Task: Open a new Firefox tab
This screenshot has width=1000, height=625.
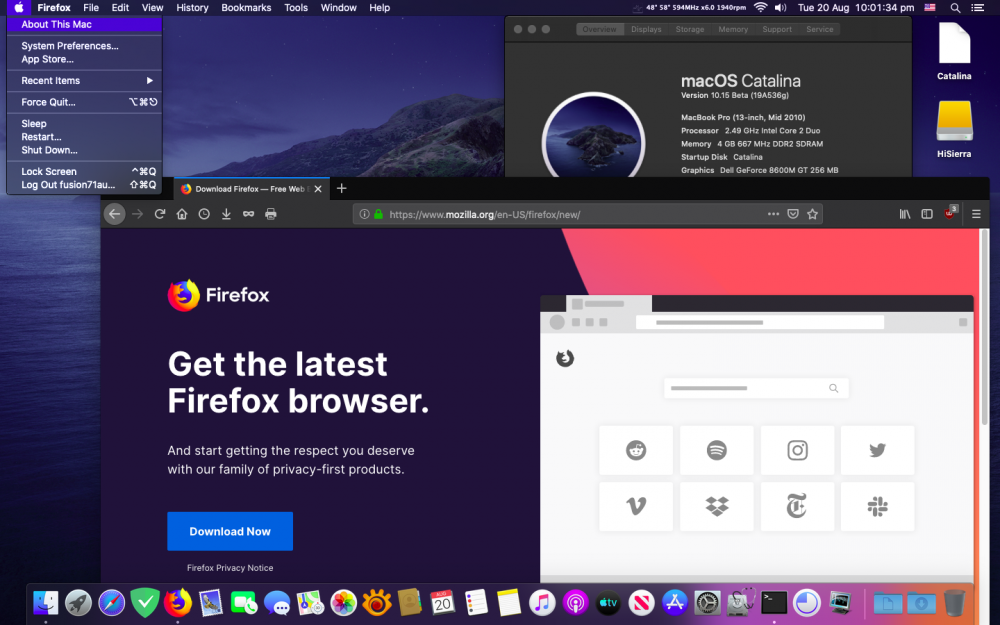Action: [x=341, y=188]
